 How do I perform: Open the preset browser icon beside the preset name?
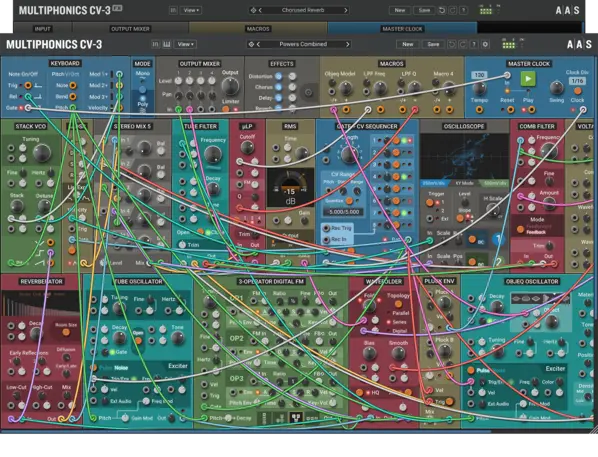click(251, 44)
